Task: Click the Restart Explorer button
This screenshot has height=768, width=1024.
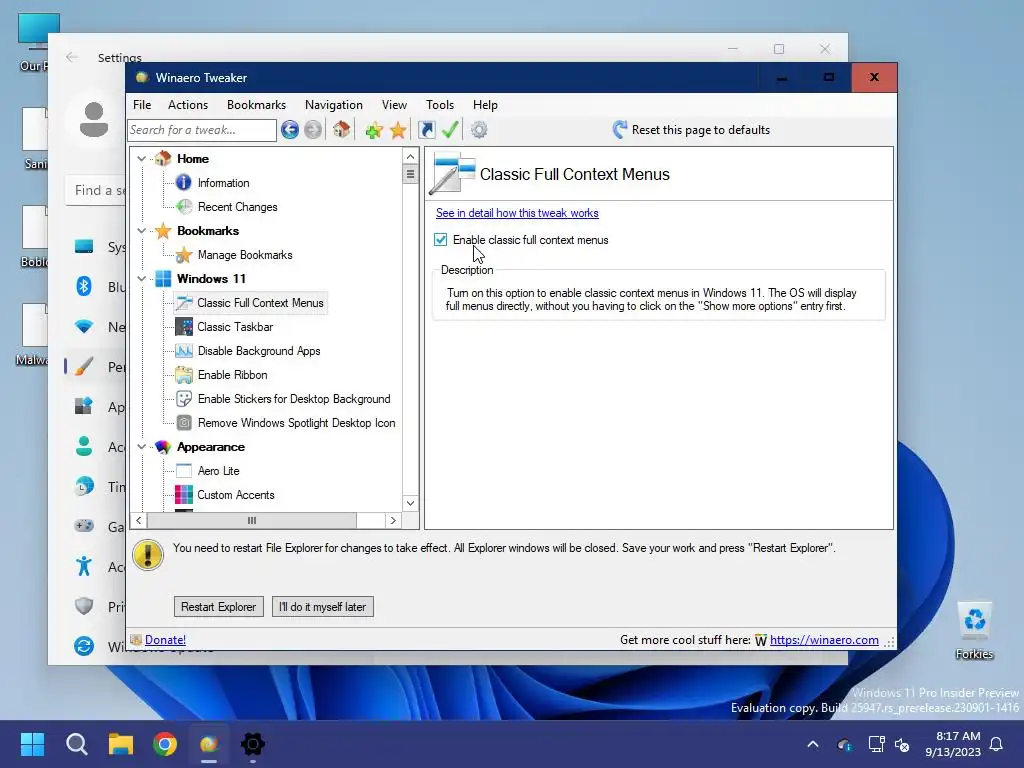Action: click(219, 607)
